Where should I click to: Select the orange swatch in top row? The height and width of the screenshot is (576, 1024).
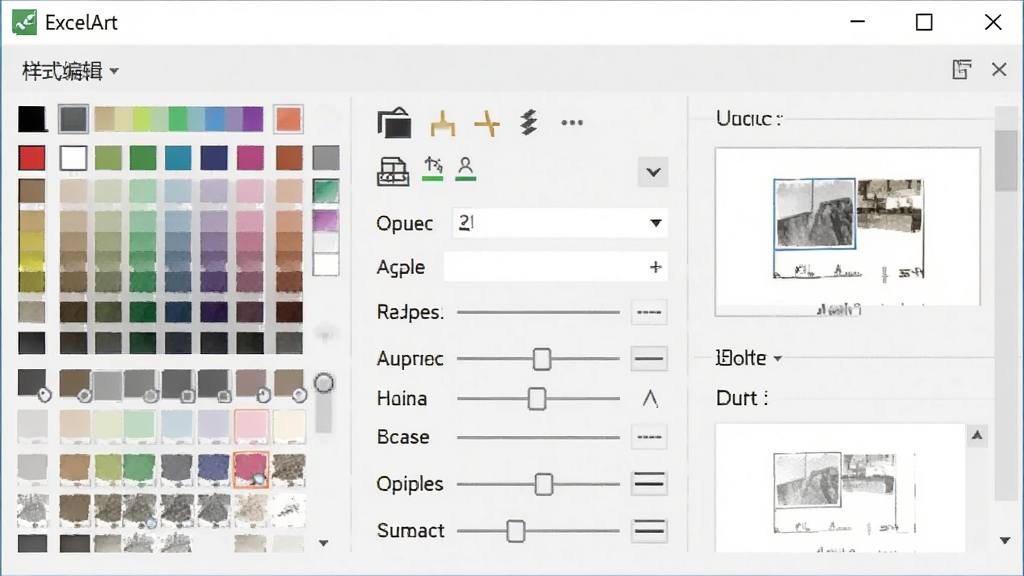tap(288, 120)
